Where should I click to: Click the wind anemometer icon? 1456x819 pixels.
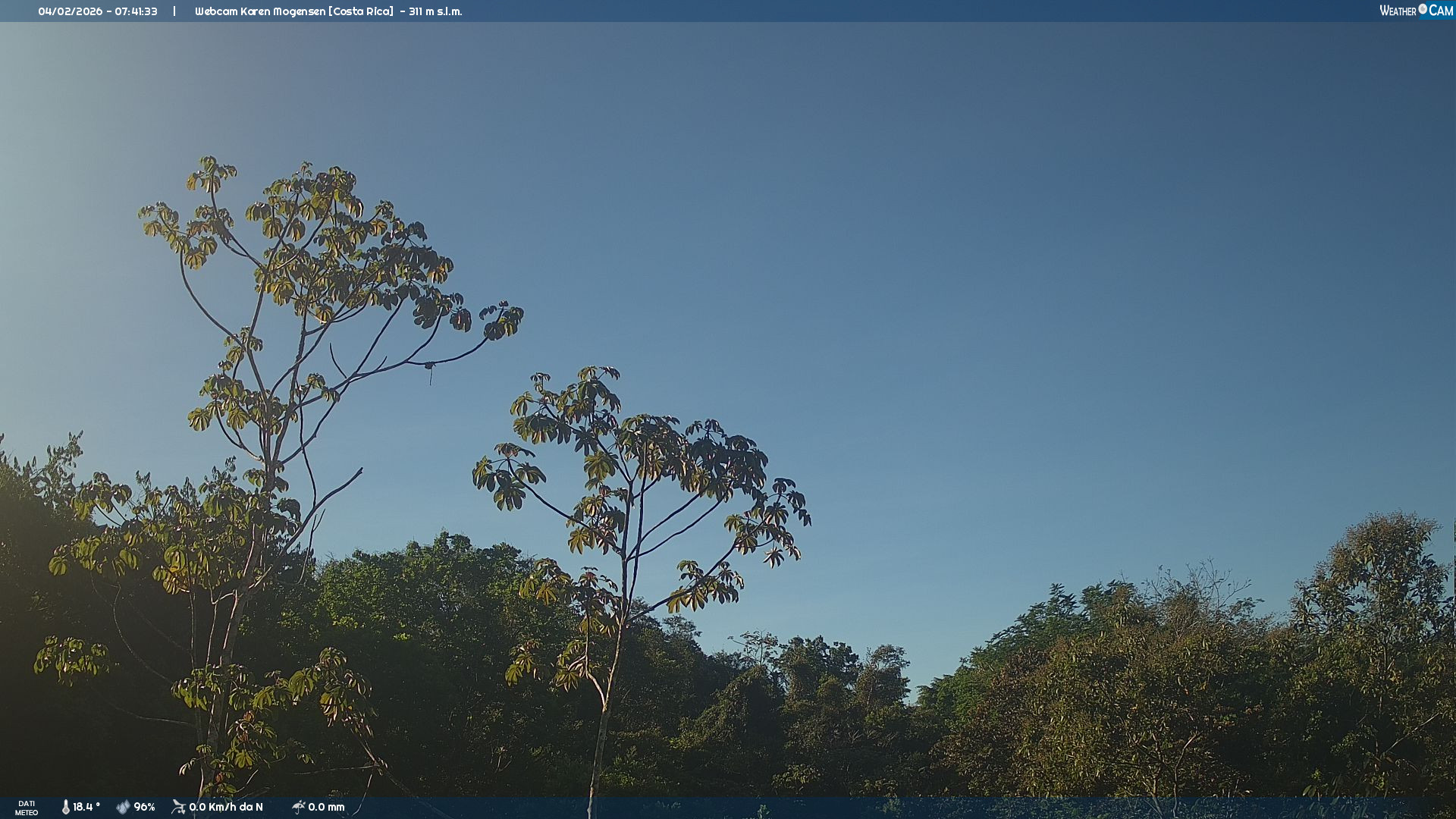[x=178, y=807]
